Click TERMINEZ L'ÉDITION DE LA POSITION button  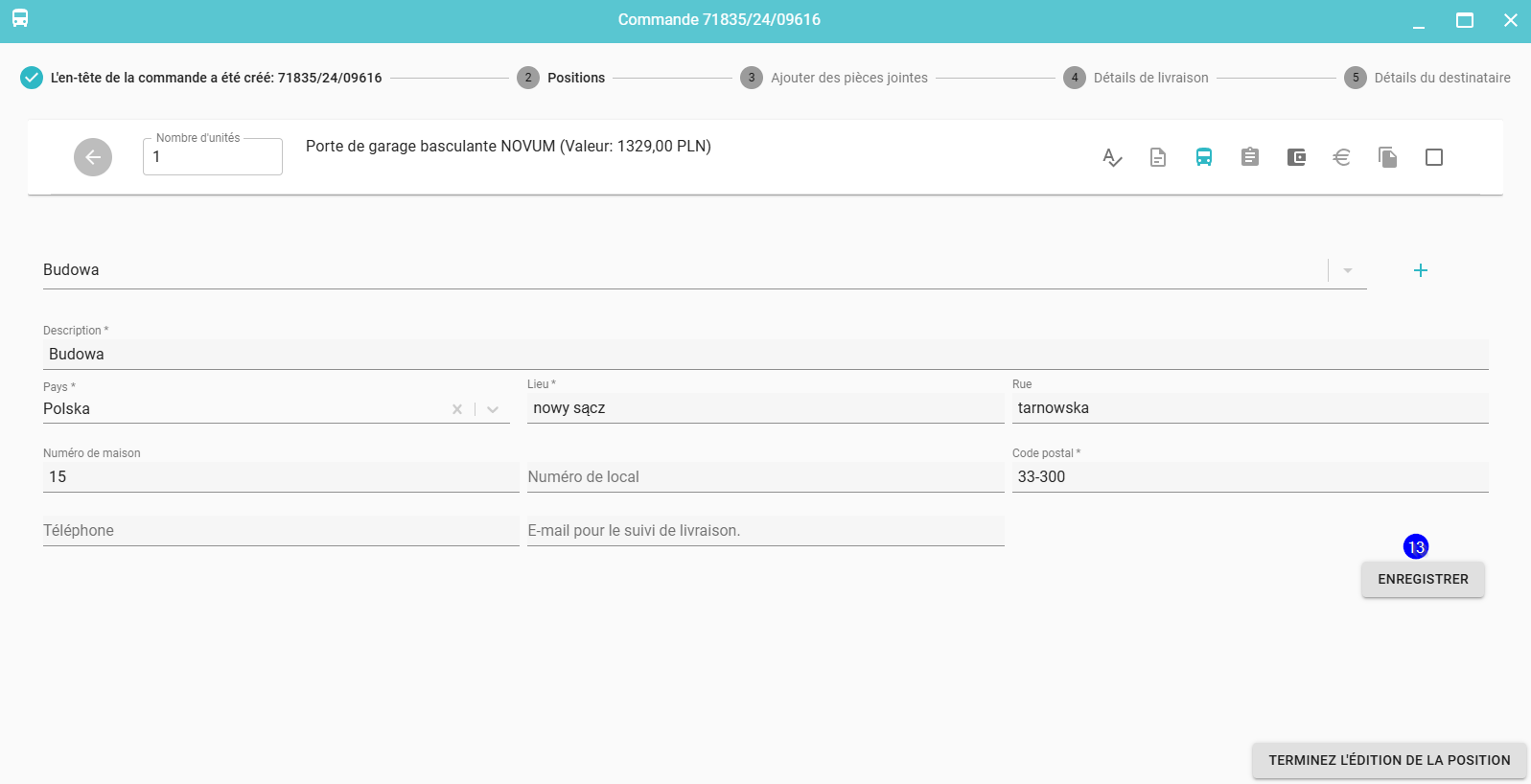pos(1389,760)
